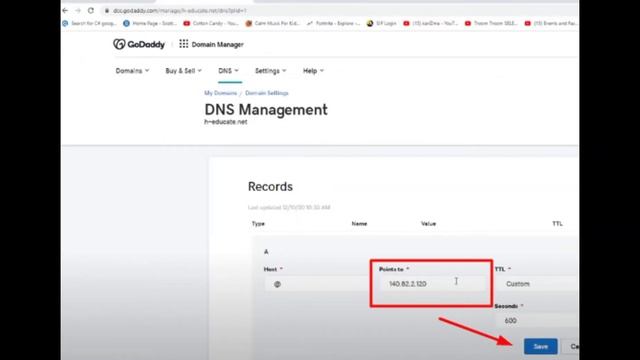Open the 'SIF Login' bookmark

pyautogui.click(x=382, y=23)
